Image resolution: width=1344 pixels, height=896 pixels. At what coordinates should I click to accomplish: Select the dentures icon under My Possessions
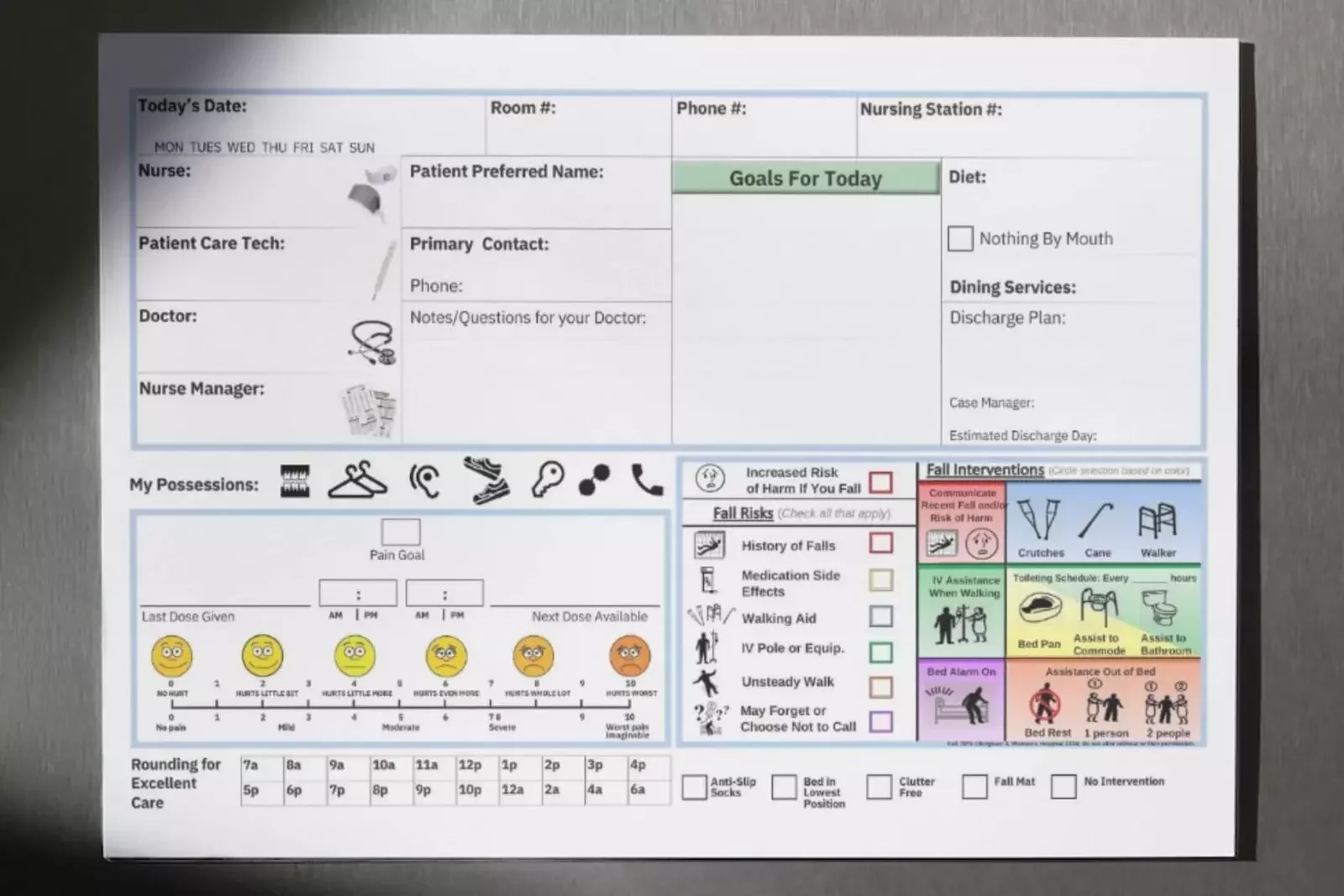[x=296, y=483]
